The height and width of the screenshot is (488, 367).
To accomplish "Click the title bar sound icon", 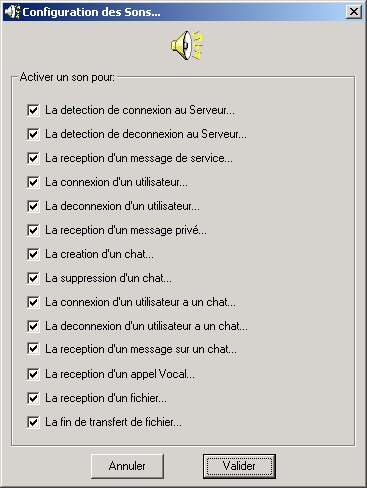I will (x=12, y=12).
